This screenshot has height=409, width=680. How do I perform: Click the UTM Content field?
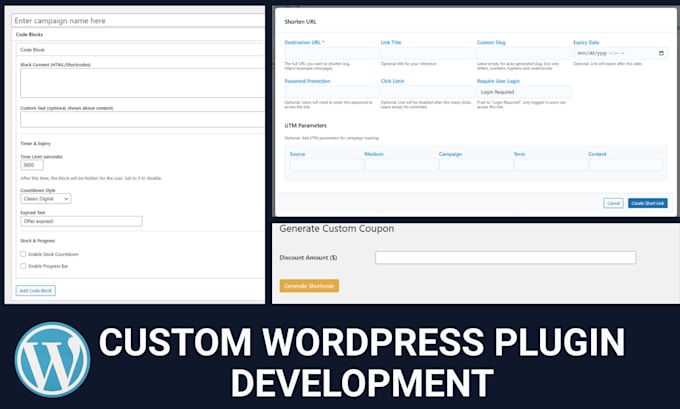(625, 165)
